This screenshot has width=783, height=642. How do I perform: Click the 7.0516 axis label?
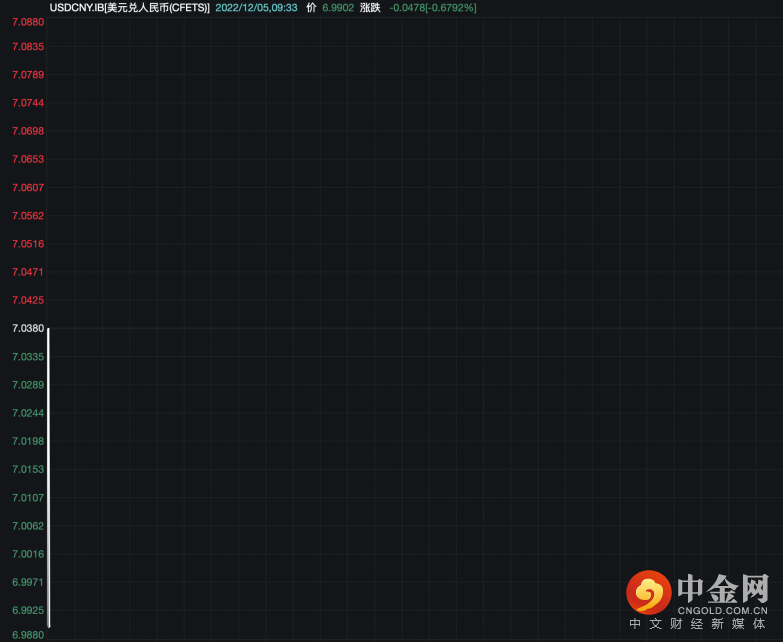pos(28,244)
